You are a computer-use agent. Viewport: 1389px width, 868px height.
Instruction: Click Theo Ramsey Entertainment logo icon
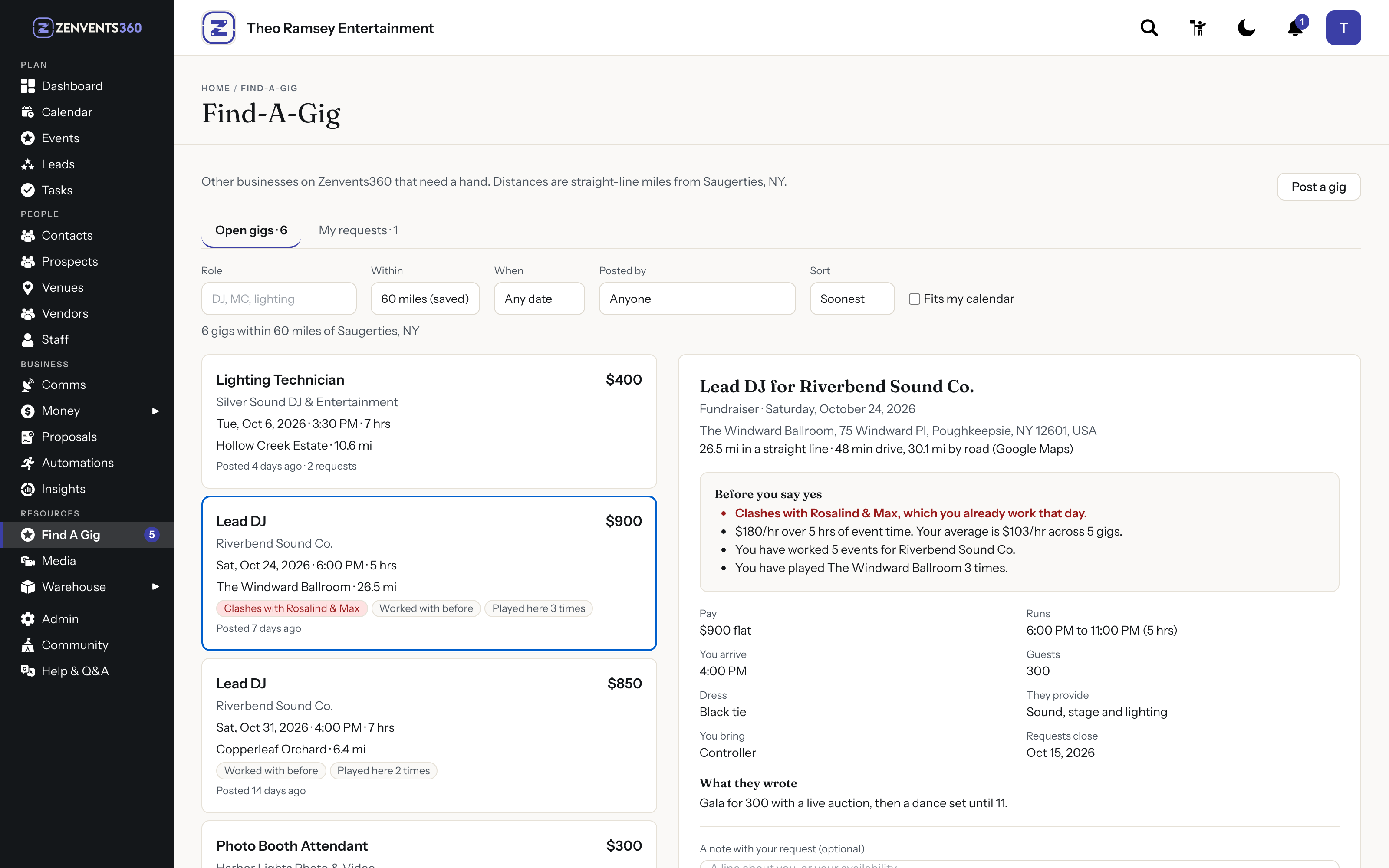[x=219, y=27]
